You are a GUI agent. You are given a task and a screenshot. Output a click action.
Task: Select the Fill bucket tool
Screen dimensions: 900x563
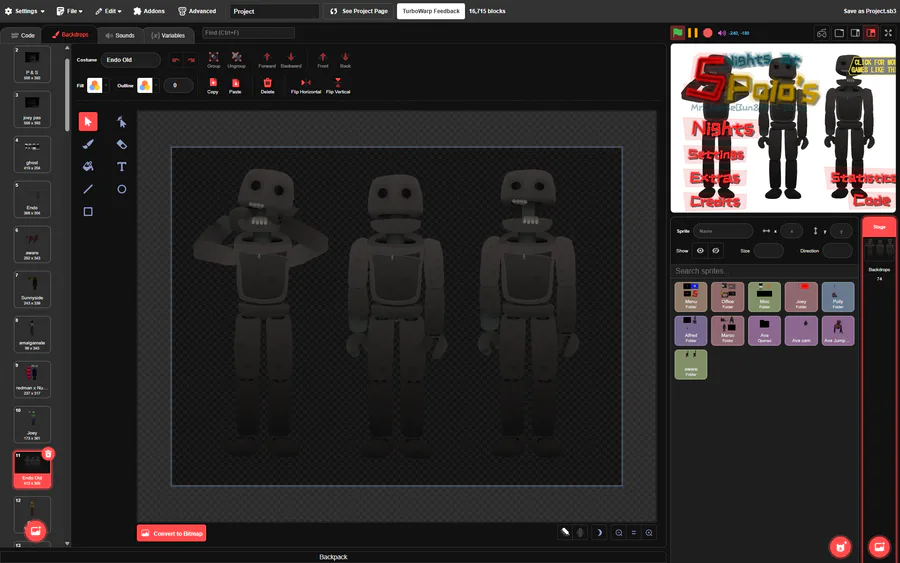pyautogui.click(x=88, y=166)
